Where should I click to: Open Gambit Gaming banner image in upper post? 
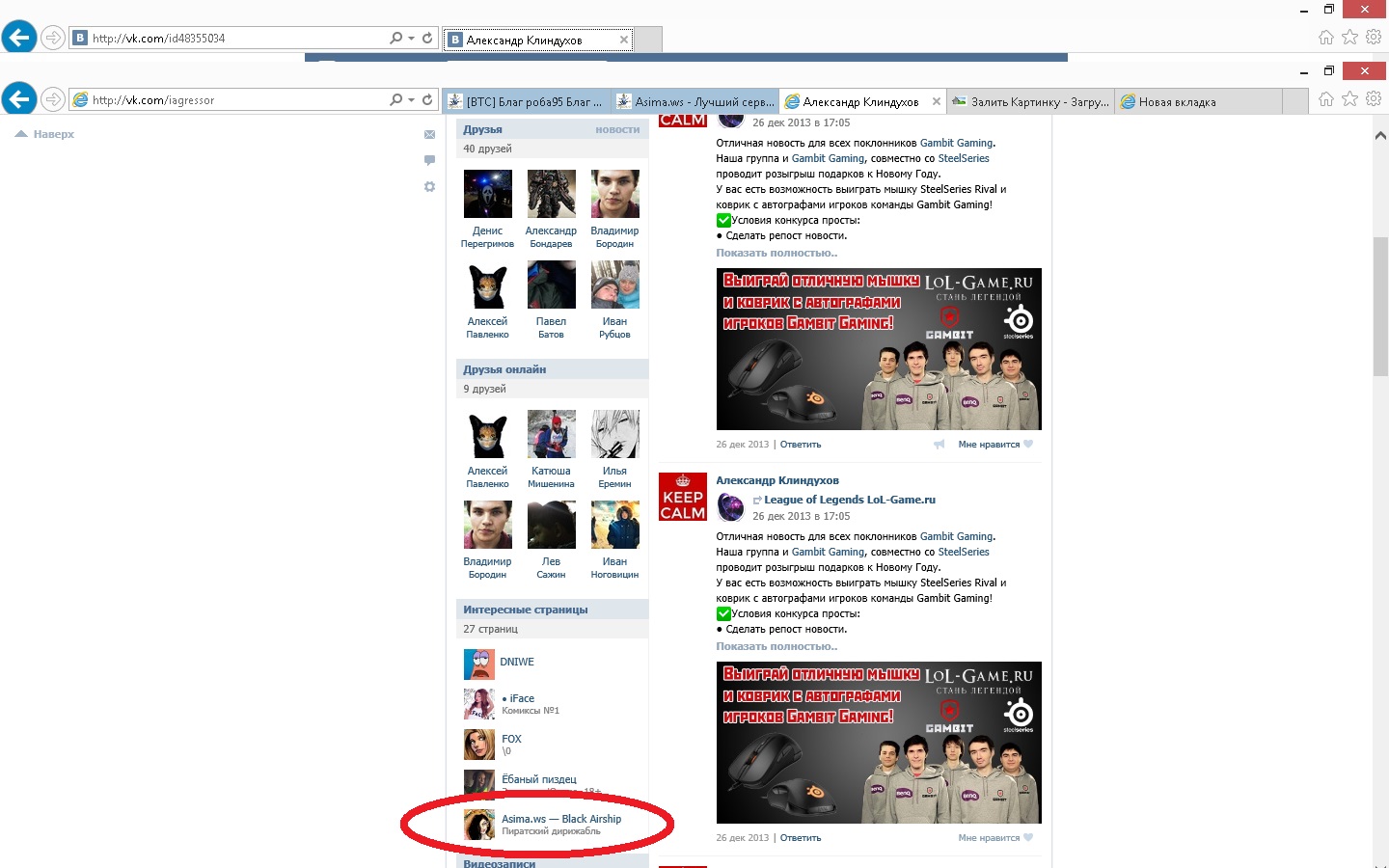(879, 349)
